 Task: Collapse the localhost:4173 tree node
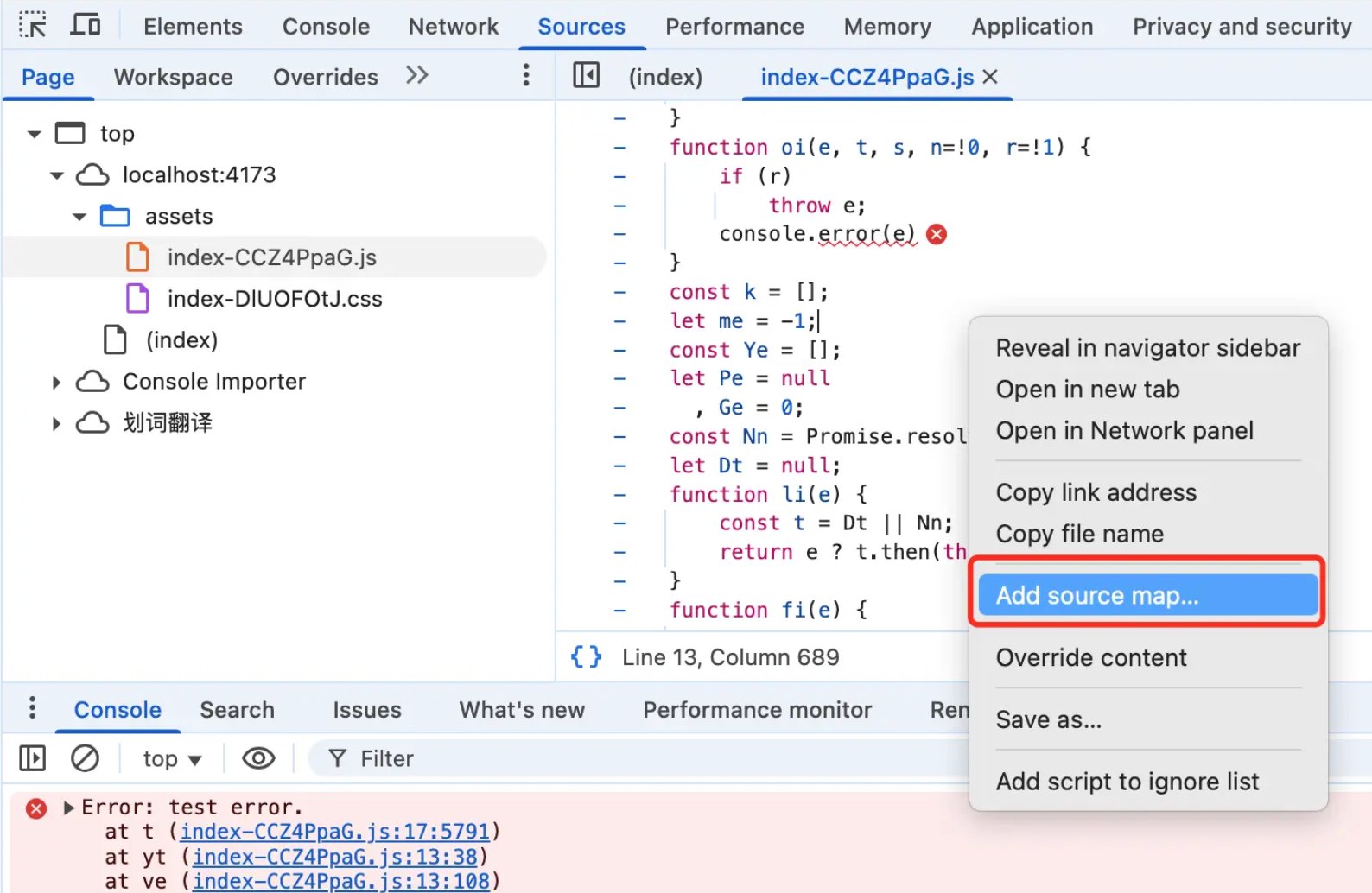57,175
